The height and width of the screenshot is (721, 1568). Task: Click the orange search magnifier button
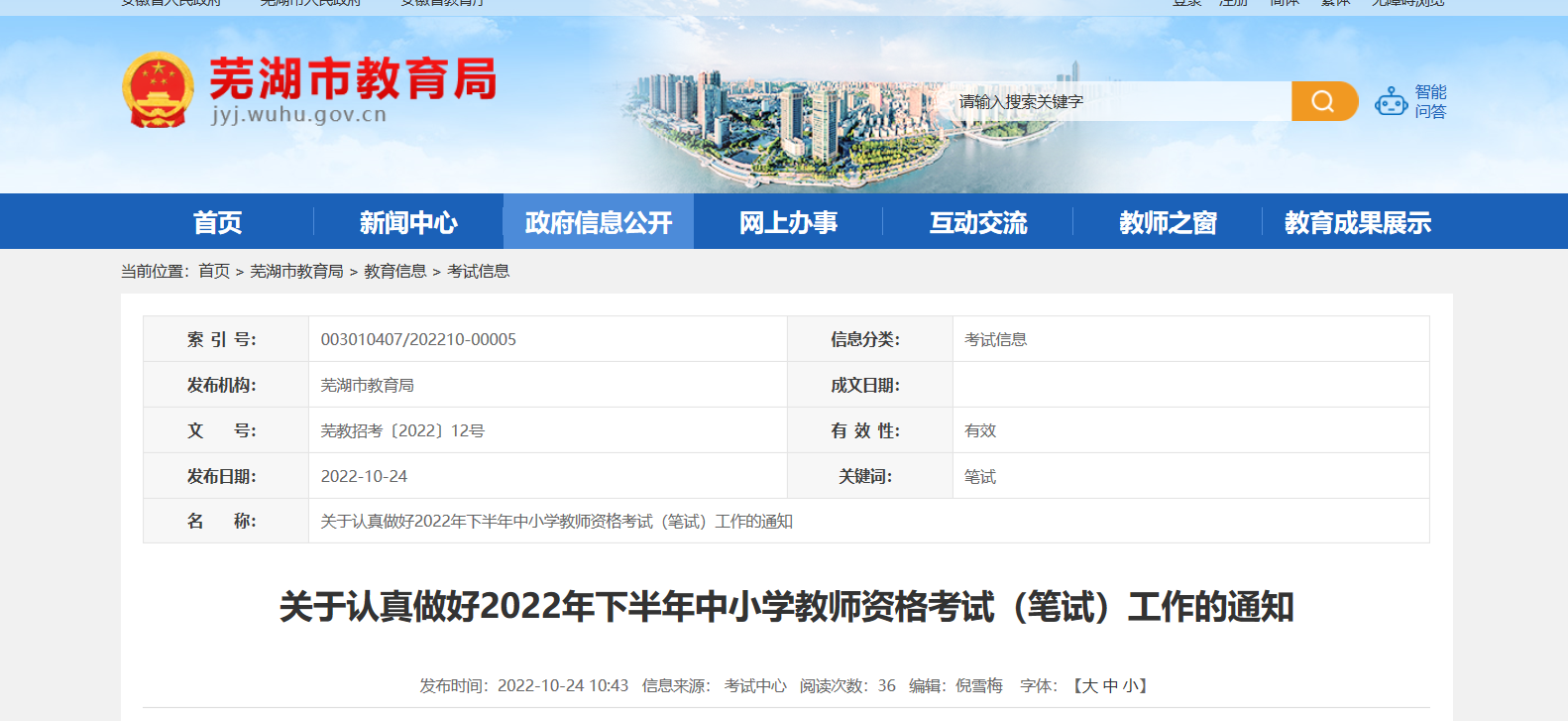point(1323,101)
